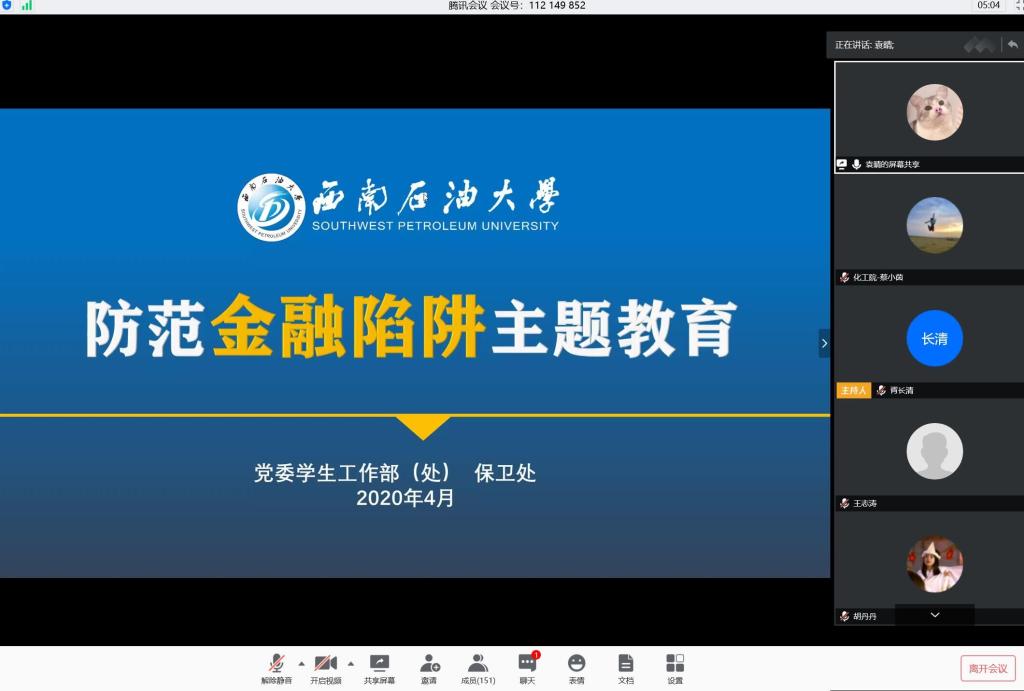Screen dimensions: 1024x691
Task: Click the blue shield icon at top-left
Action: [x=7, y=5]
